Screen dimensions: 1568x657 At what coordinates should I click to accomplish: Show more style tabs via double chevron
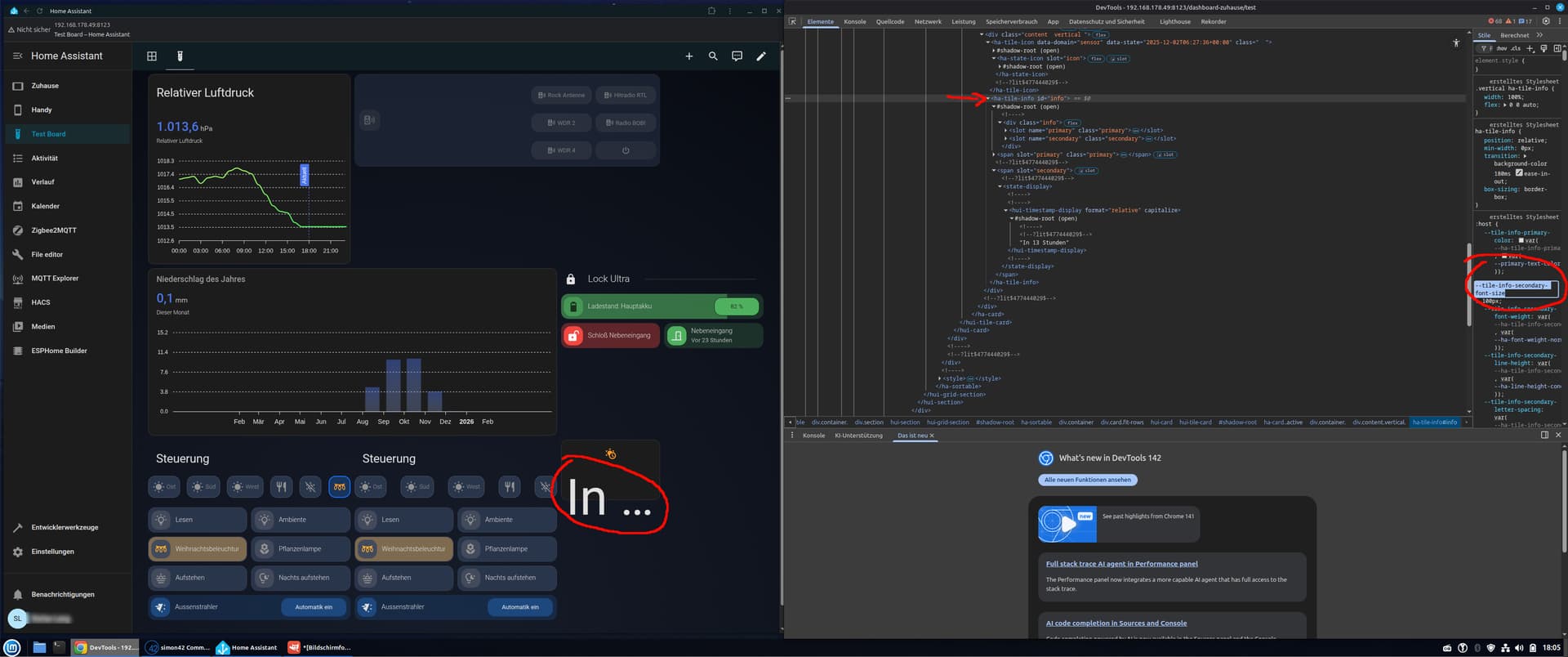click(x=1539, y=35)
